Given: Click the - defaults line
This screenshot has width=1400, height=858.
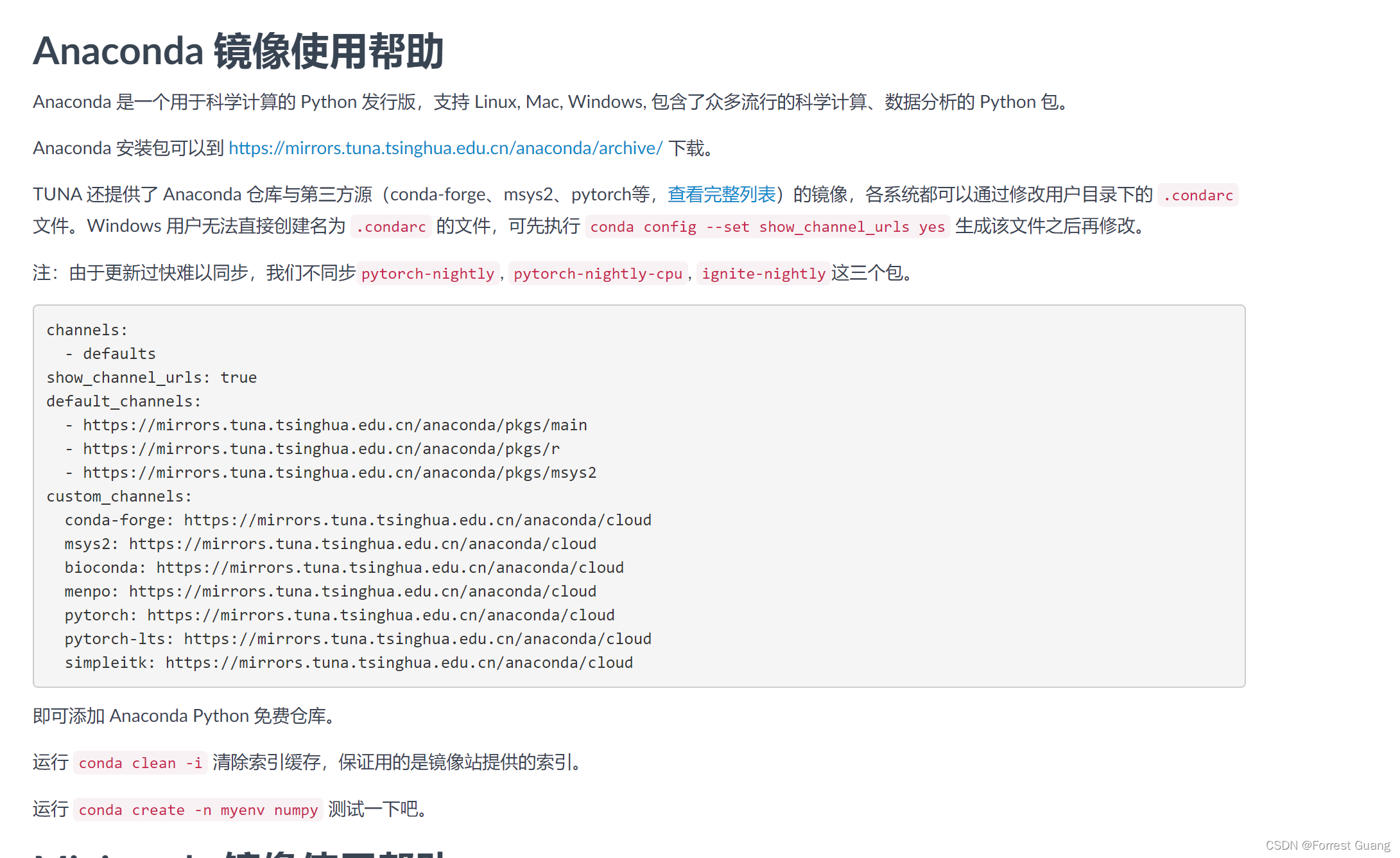Looking at the screenshot, I should click(x=110, y=354).
